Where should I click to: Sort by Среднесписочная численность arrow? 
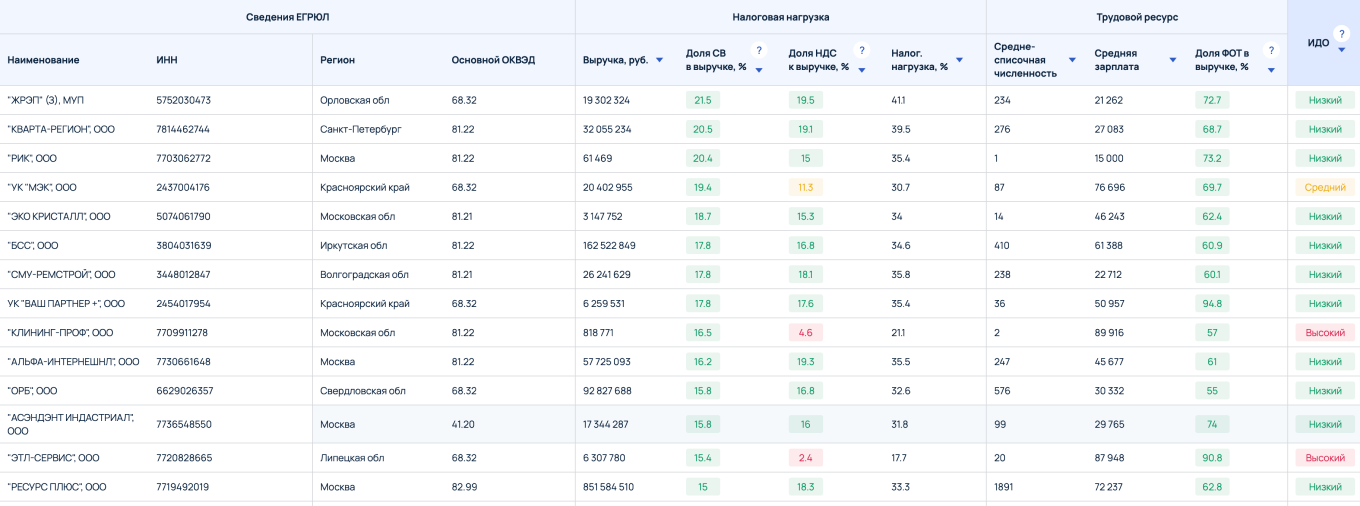[x=1072, y=60]
